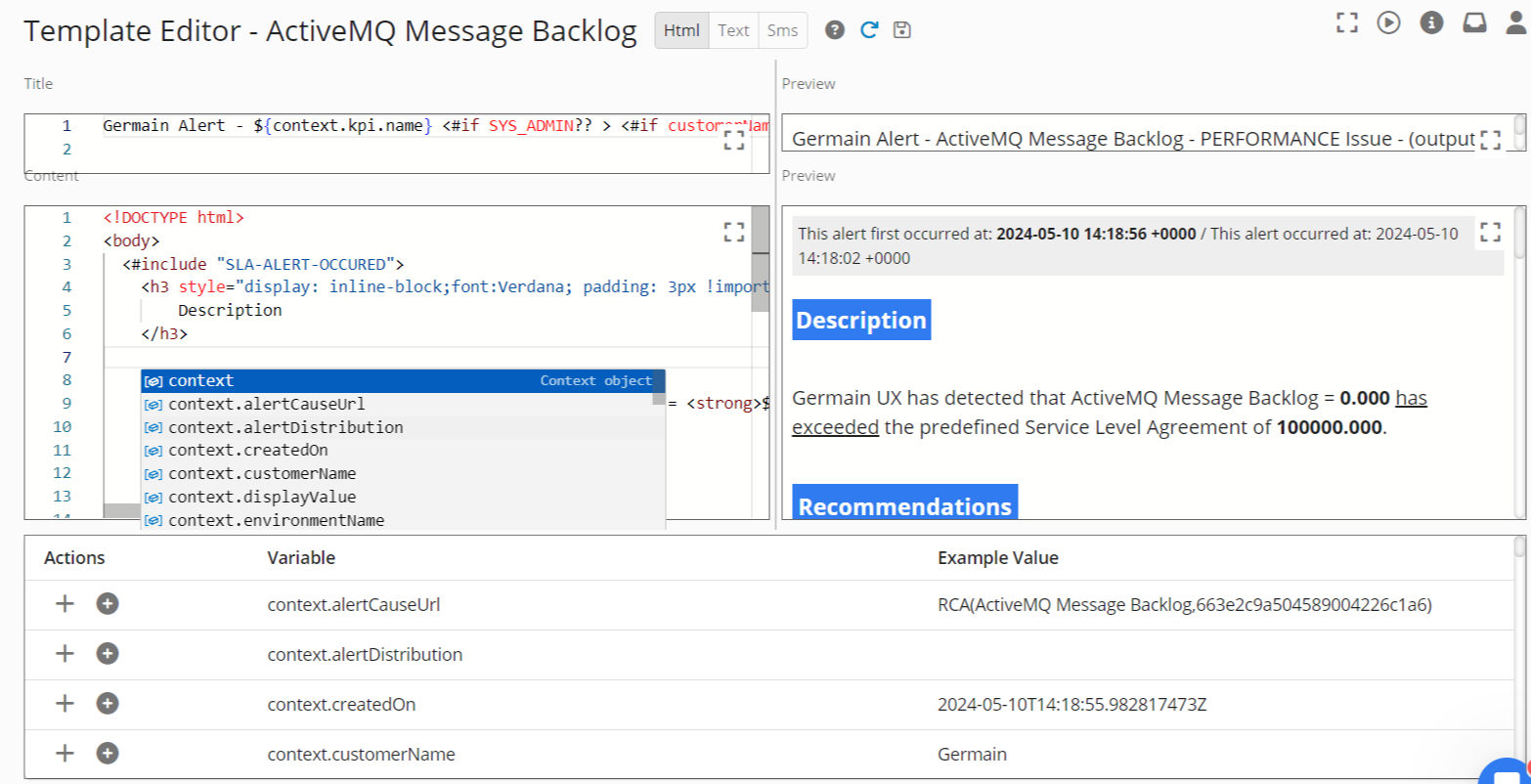The image size is (1531, 784).
Task: Click the variables table scrollbar thumb
Action: tap(1518, 547)
